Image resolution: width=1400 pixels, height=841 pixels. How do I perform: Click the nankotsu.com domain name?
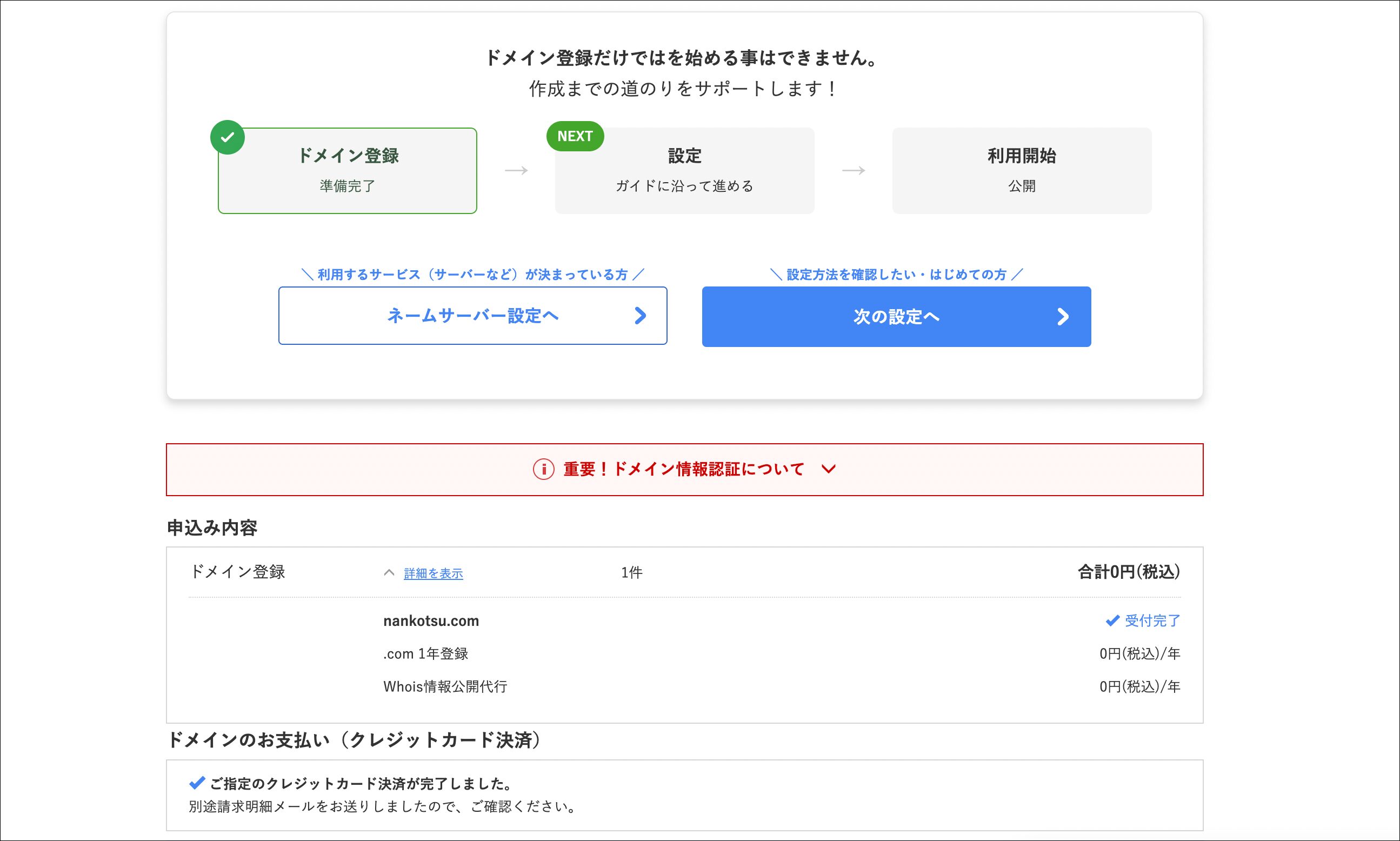coord(431,621)
